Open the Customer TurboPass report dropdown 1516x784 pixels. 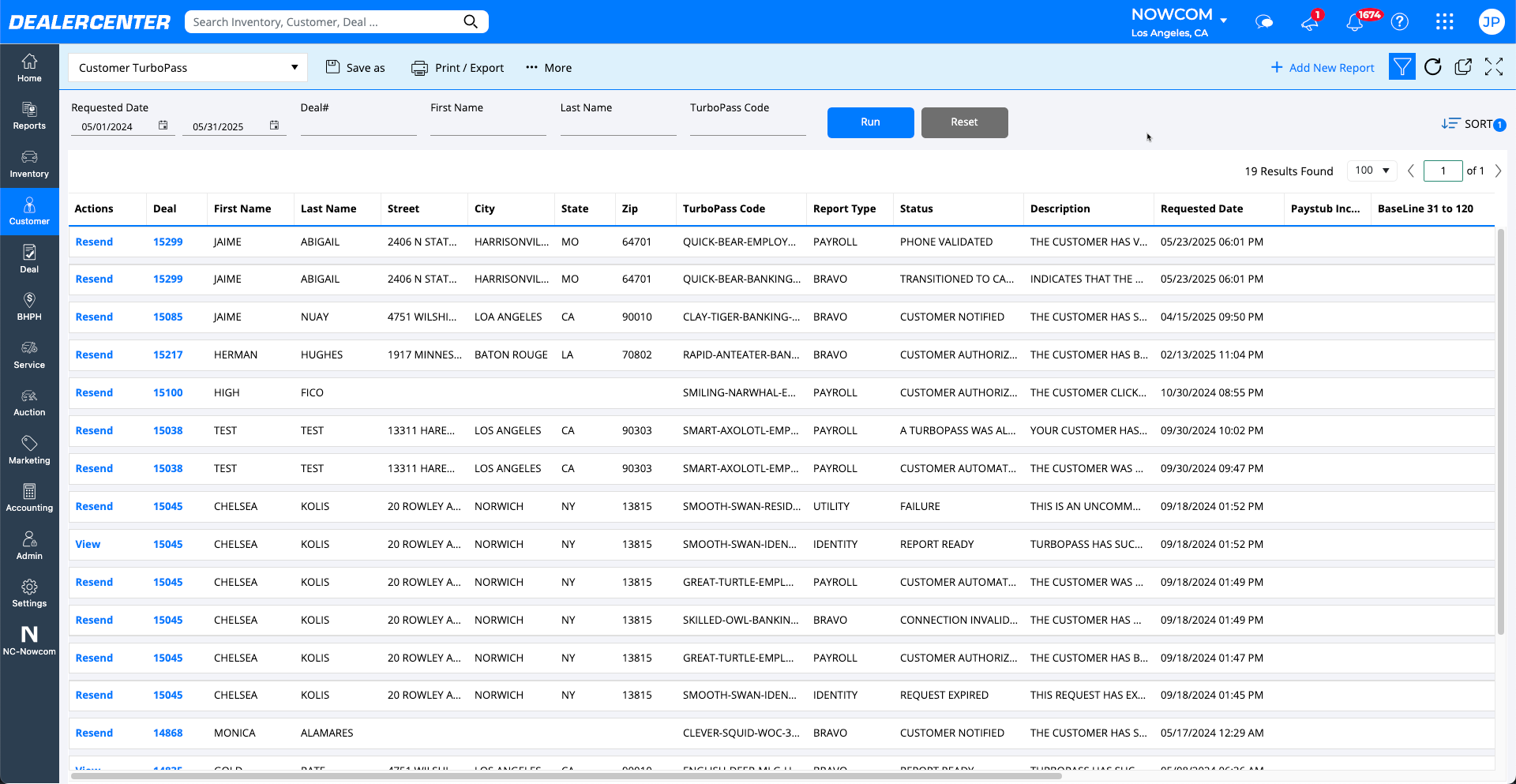[x=188, y=68]
